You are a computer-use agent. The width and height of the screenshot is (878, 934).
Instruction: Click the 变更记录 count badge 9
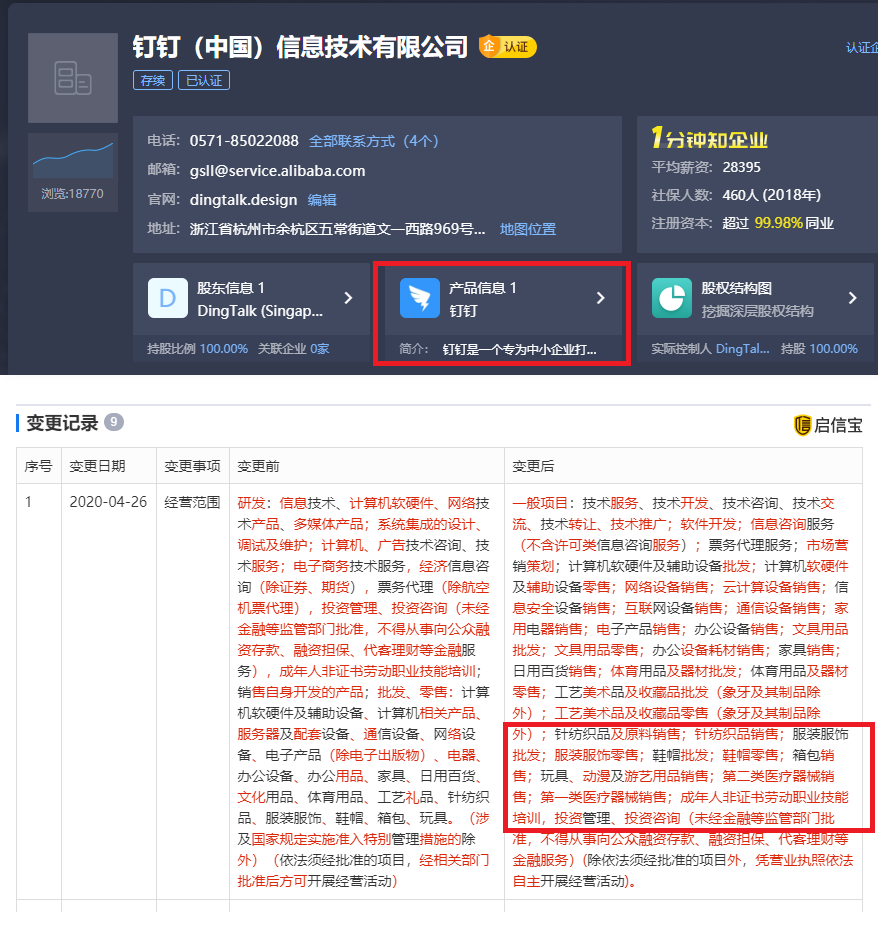point(114,422)
